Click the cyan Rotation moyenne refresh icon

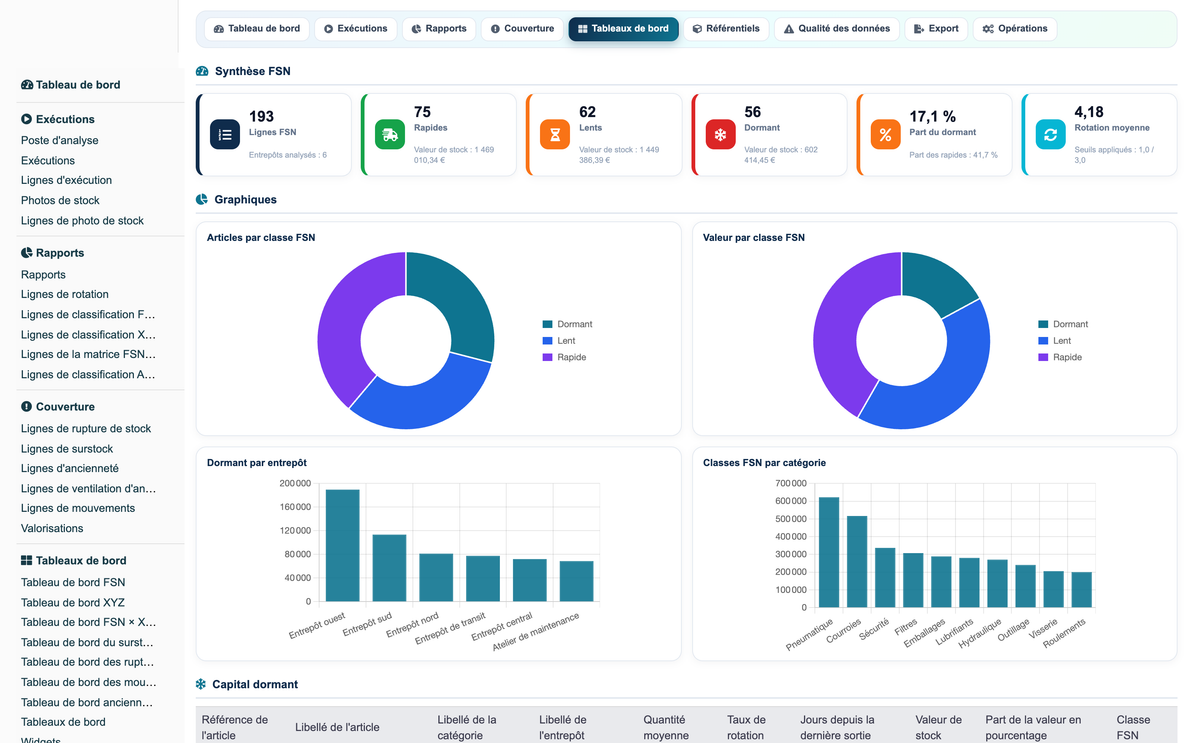coord(1050,135)
